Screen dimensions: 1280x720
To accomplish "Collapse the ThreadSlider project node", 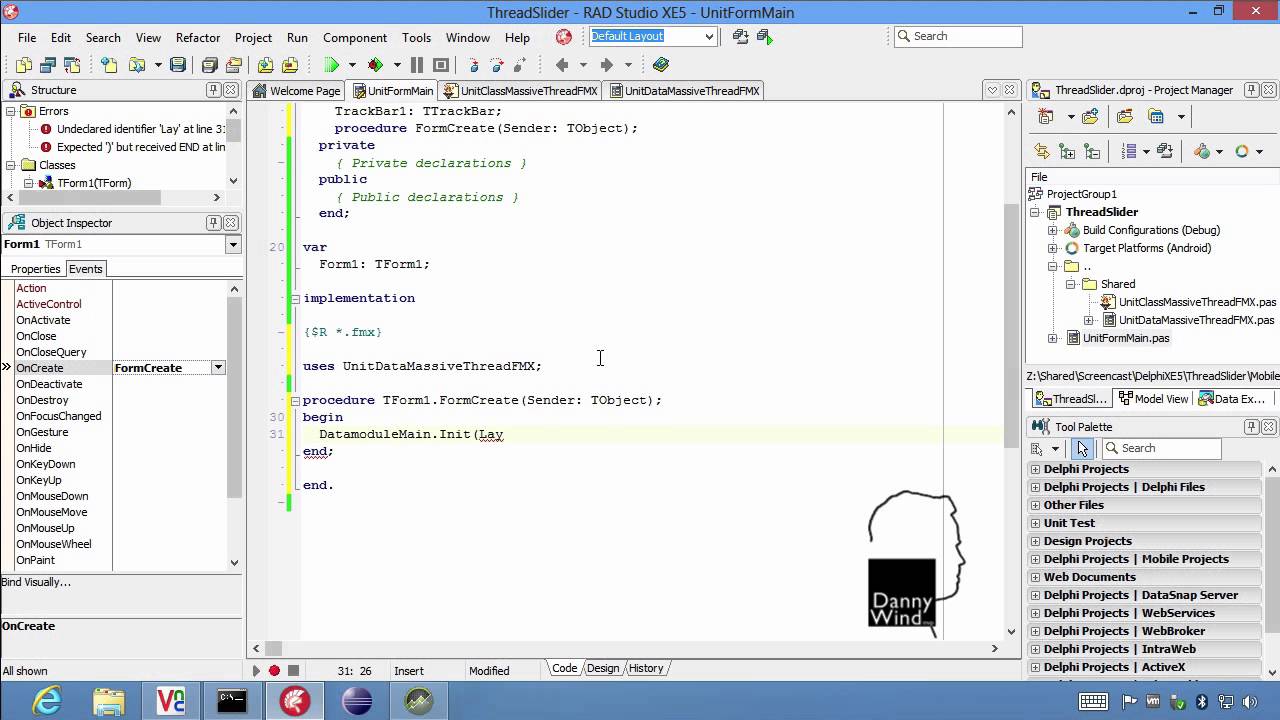I will 1036,212.
